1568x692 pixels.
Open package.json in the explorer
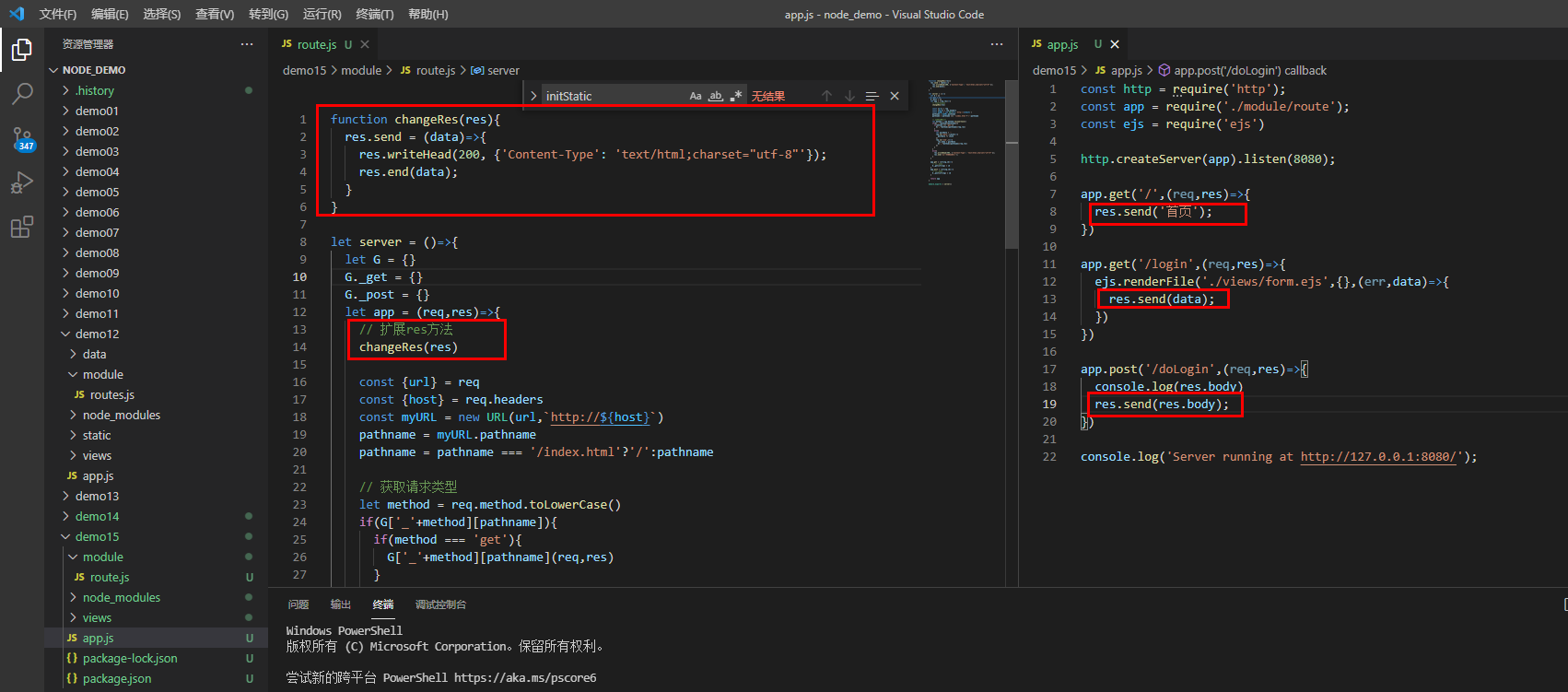pyautogui.click(x=156, y=678)
